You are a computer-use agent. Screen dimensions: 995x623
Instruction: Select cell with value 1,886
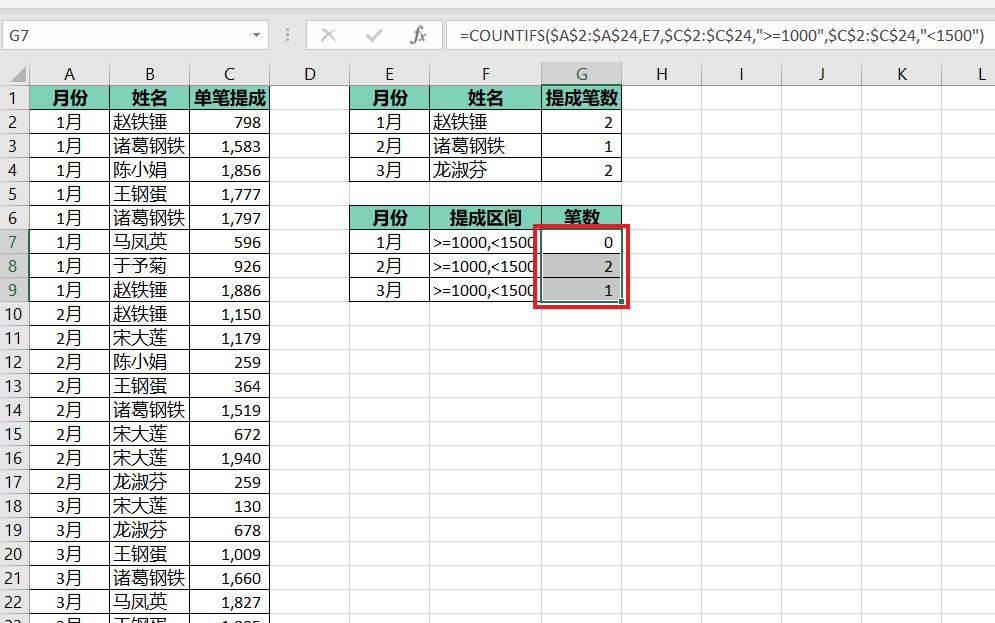(230, 290)
